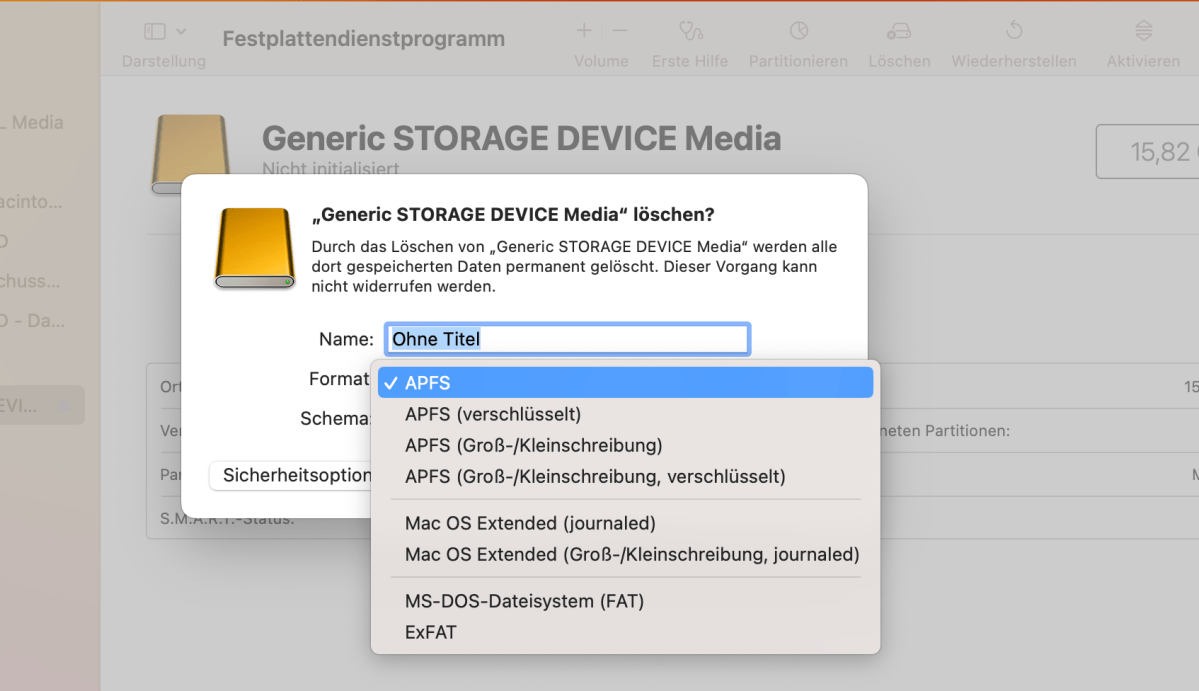Click Erste Hilfe stethoscope icon
This screenshot has width=1199, height=691.
(690, 31)
